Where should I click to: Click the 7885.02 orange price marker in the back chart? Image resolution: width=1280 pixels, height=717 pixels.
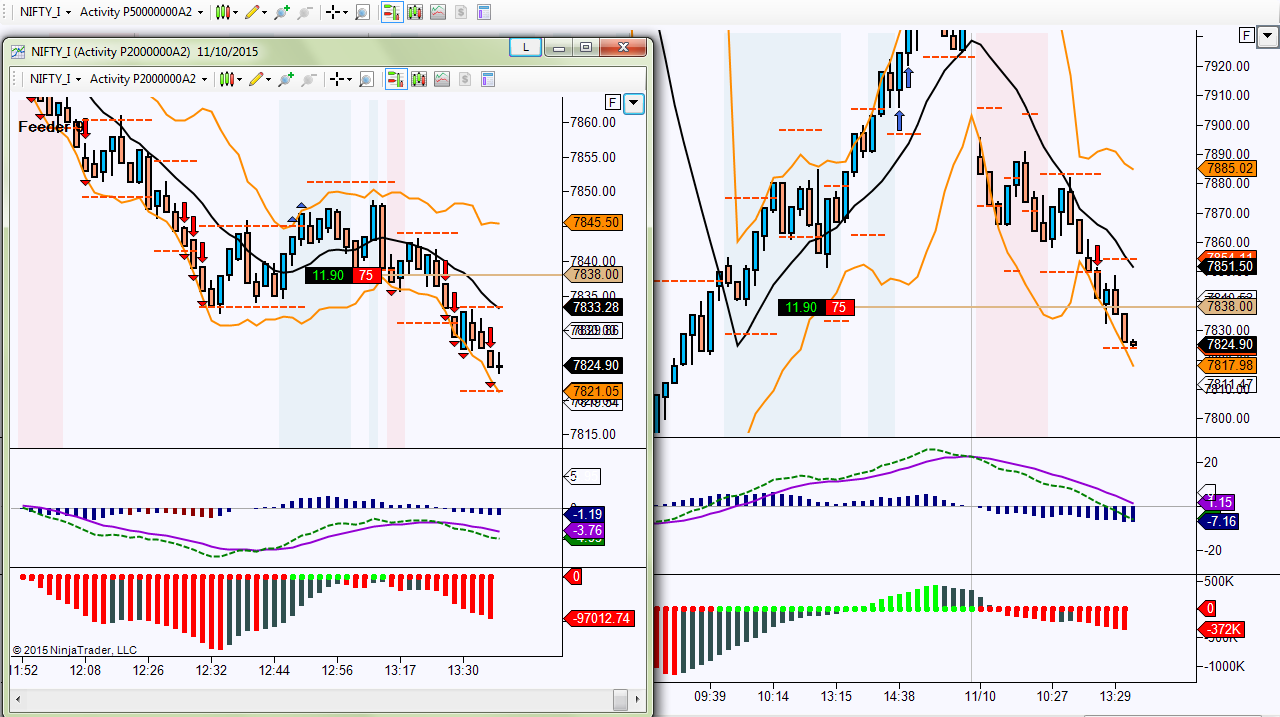1227,168
